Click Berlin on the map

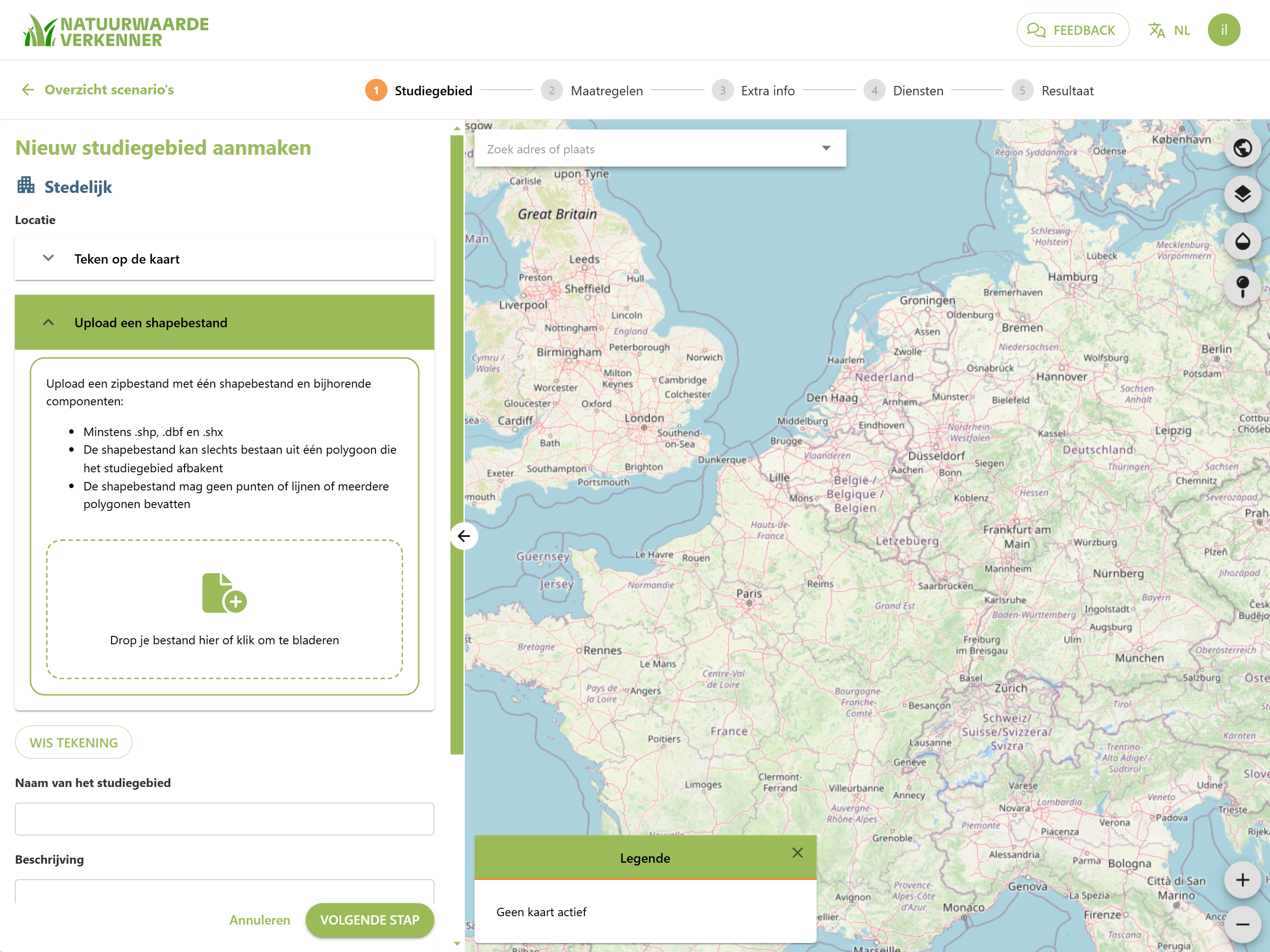click(1216, 349)
